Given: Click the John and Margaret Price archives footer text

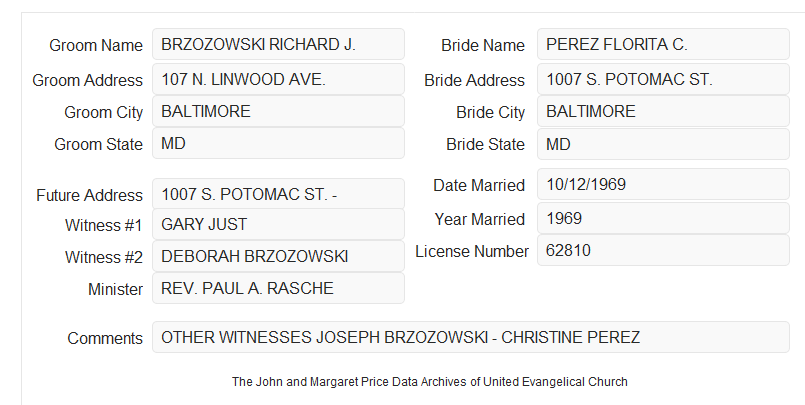Looking at the screenshot, I should (430, 382).
